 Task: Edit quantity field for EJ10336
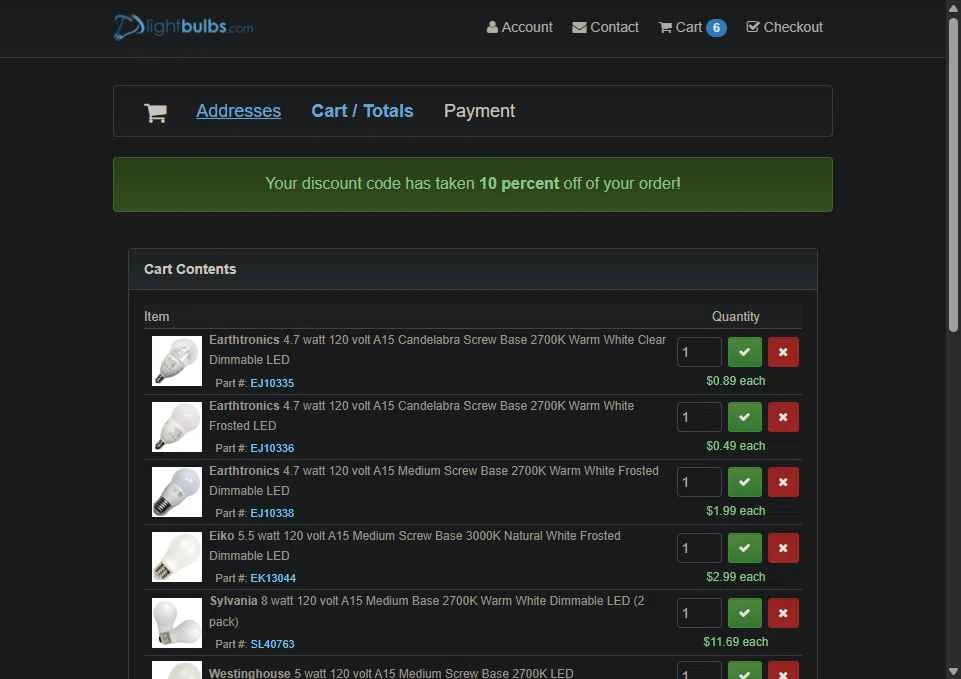pyautogui.click(x=699, y=417)
